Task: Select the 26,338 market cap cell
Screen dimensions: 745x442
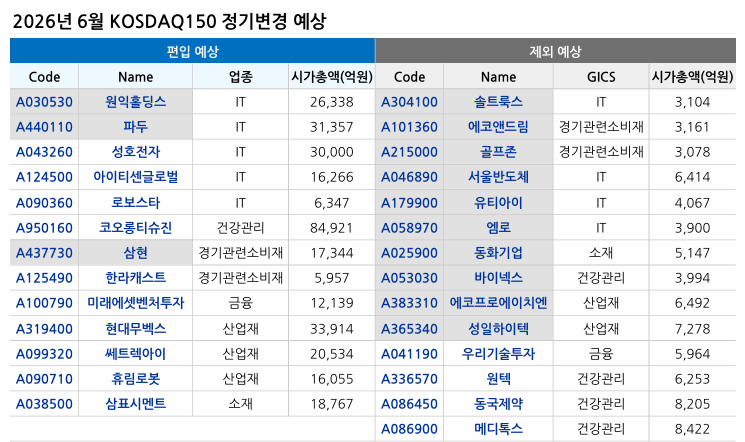Action: point(332,102)
